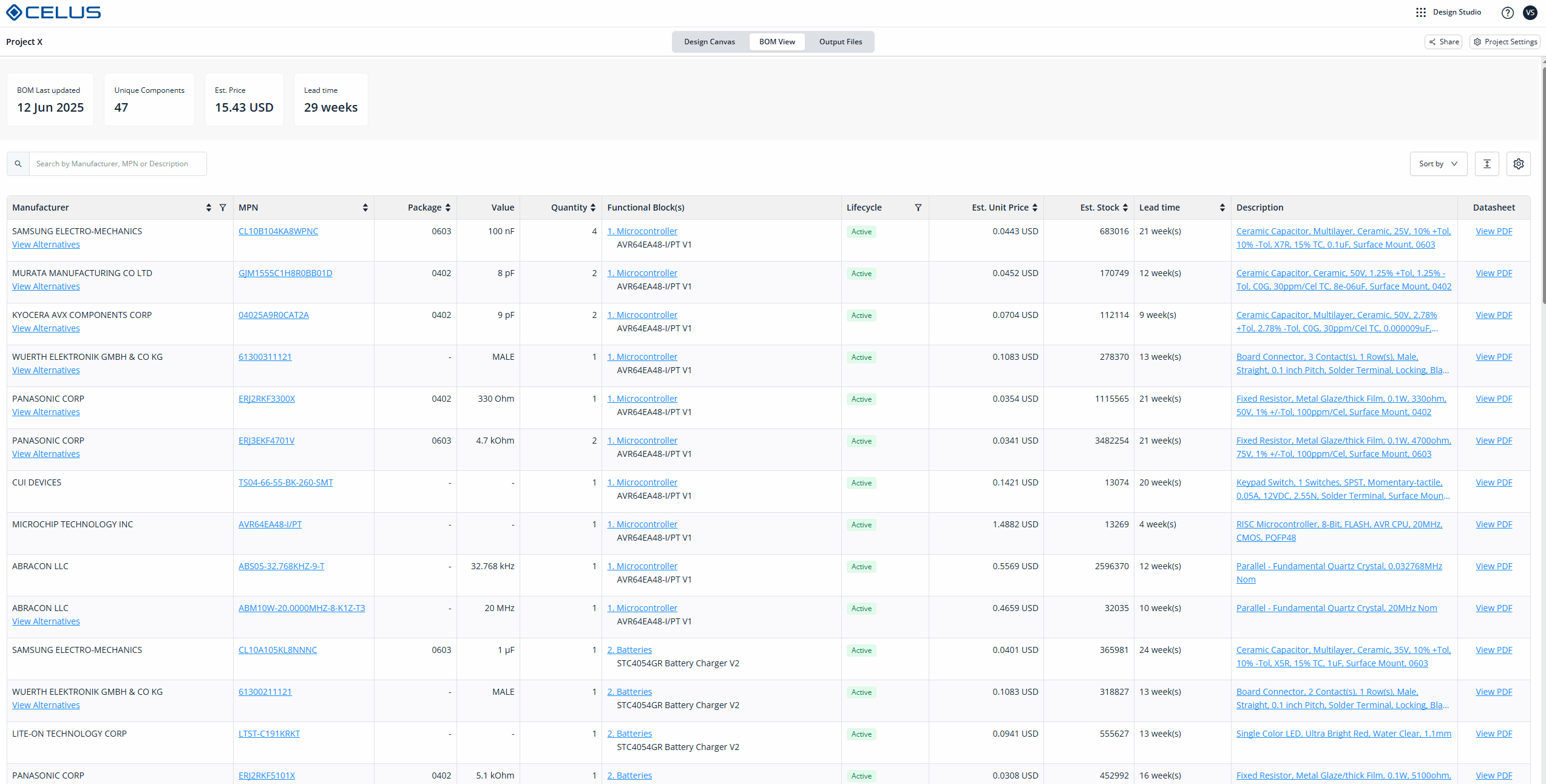Sort by MPN column arrows
Viewport: 1546px width, 784px height.
(365, 208)
